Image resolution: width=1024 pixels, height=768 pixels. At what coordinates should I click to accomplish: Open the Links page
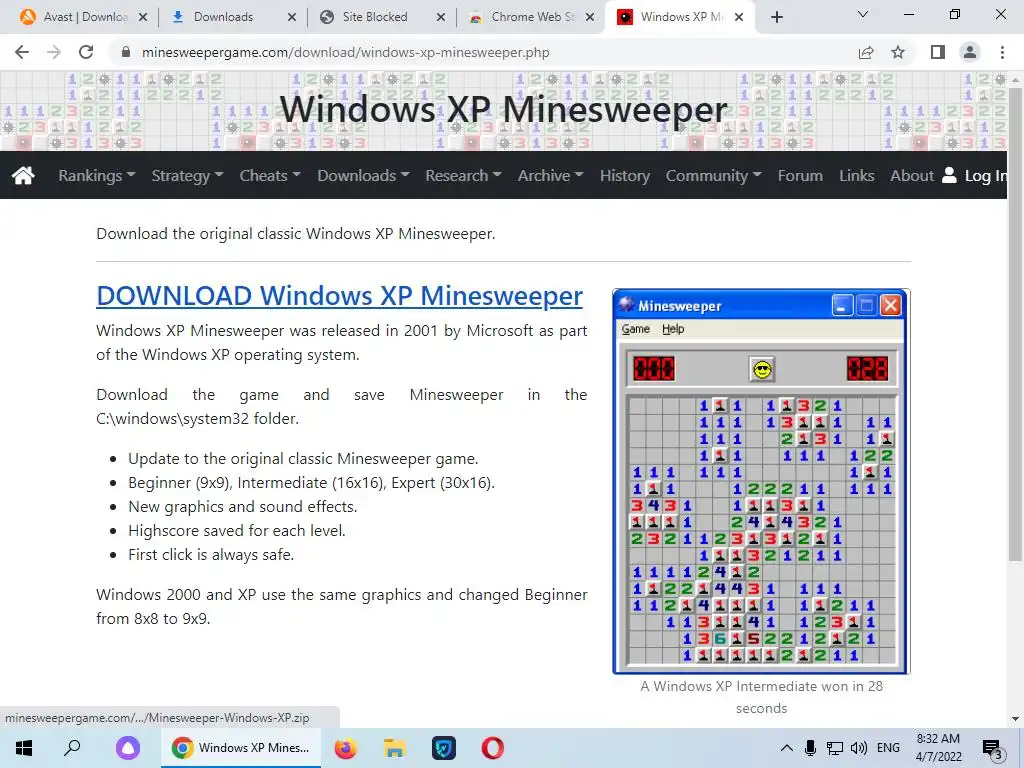coord(856,176)
